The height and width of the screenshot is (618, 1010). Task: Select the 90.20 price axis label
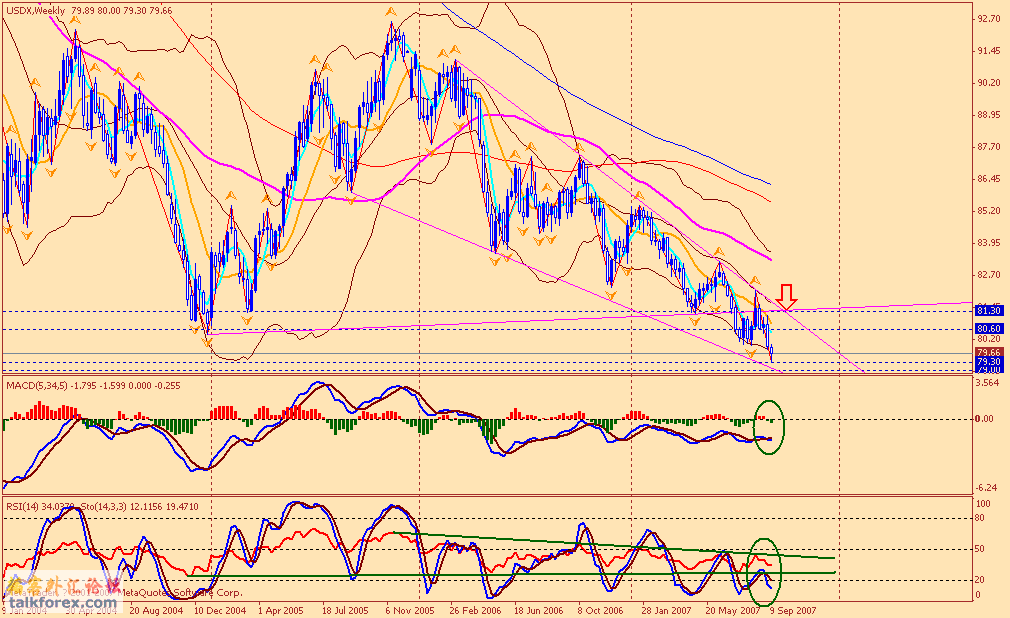click(x=989, y=83)
